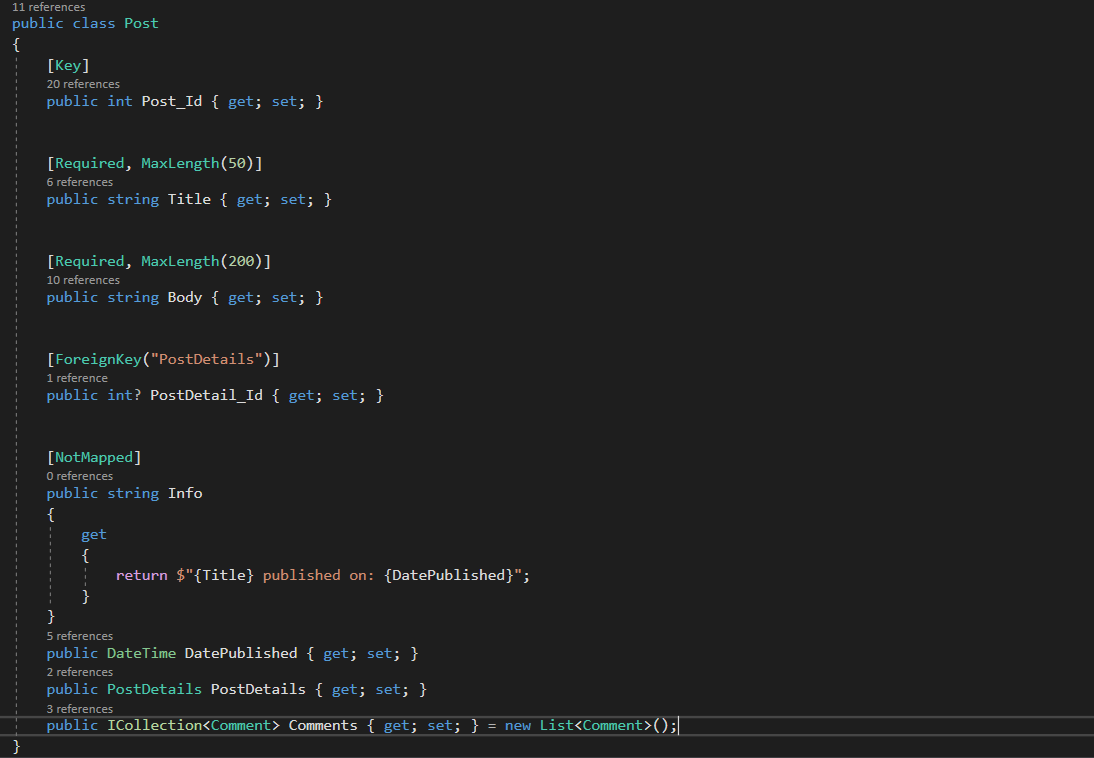This screenshot has height=758, width=1094.
Task: Open the '20 references' CodeLens above Post_Id
Action: click(83, 84)
